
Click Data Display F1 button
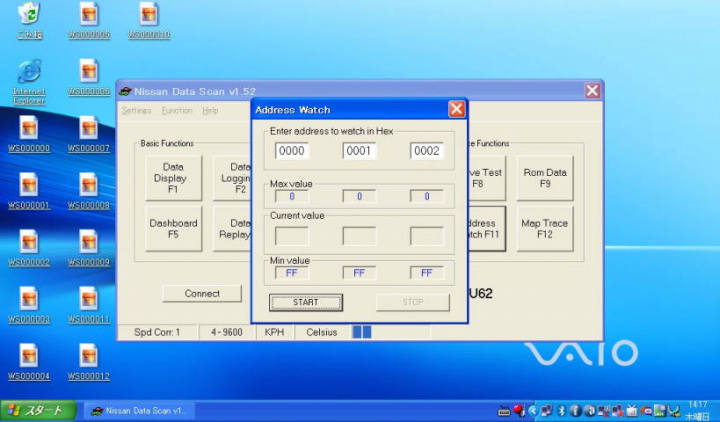tap(174, 178)
